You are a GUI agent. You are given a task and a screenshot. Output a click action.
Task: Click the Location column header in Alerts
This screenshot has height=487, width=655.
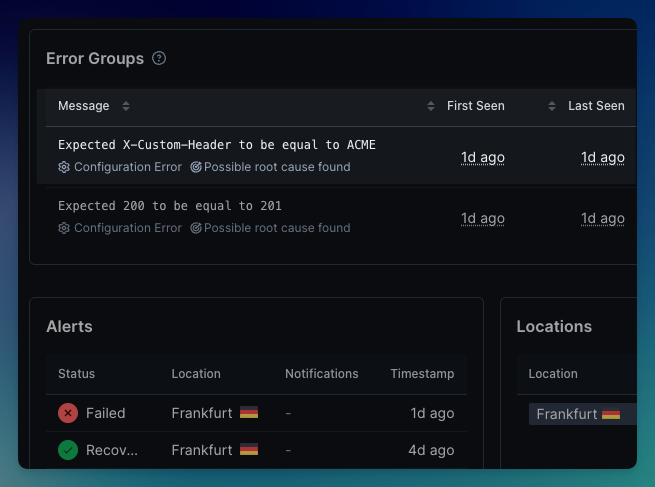point(196,374)
